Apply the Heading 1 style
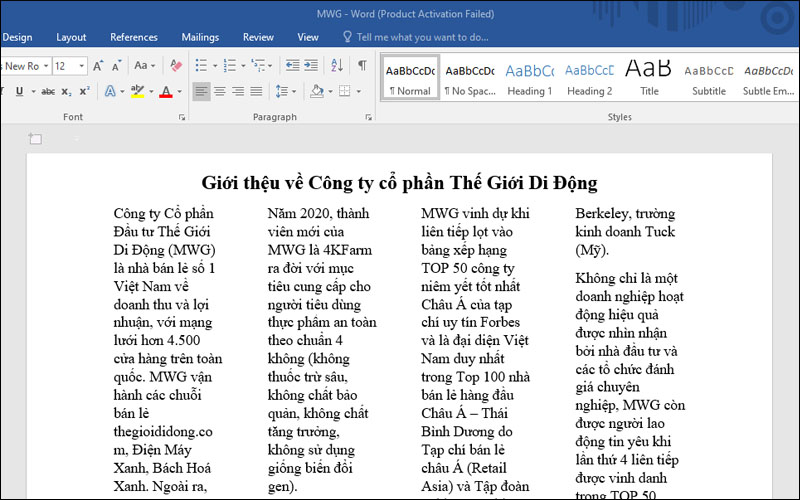 pos(530,78)
